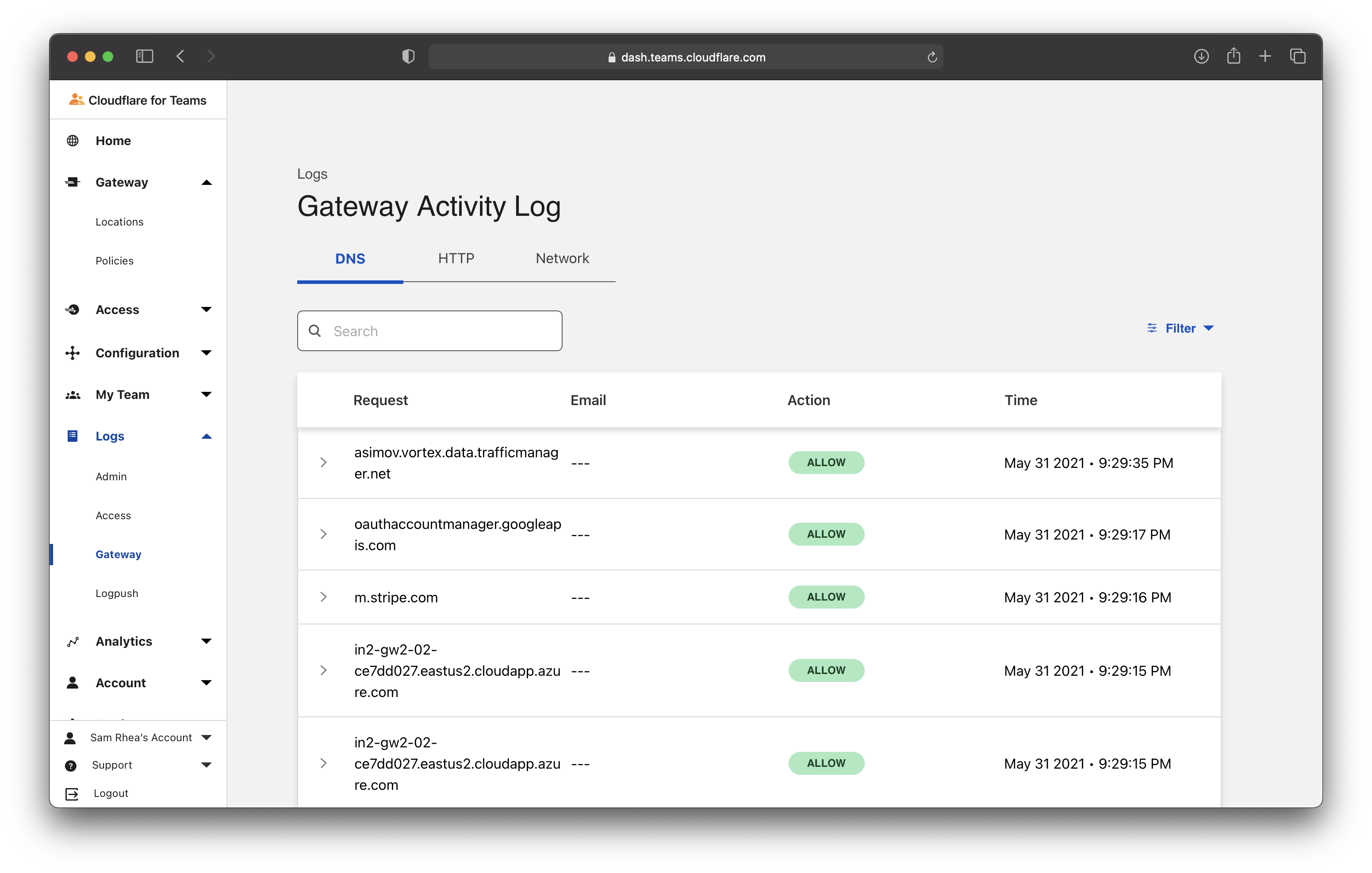Click the Analytics chart icon in sidebar
This screenshot has width=1372, height=873.
[x=73, y=642]
